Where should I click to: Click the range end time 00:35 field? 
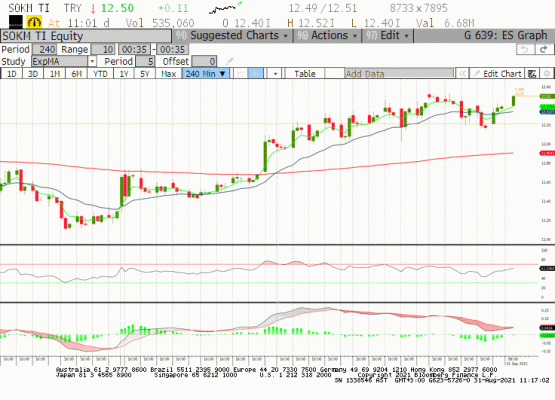(x=172, y=49)
